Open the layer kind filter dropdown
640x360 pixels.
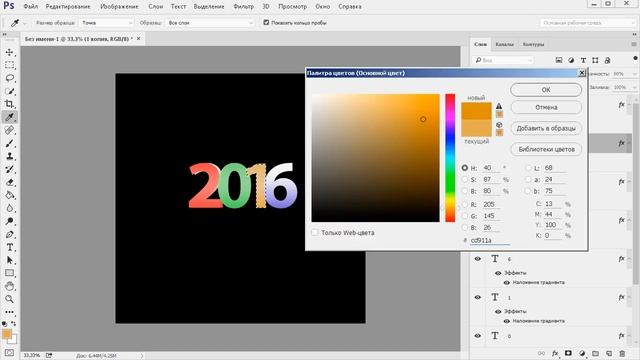point(504,60)
